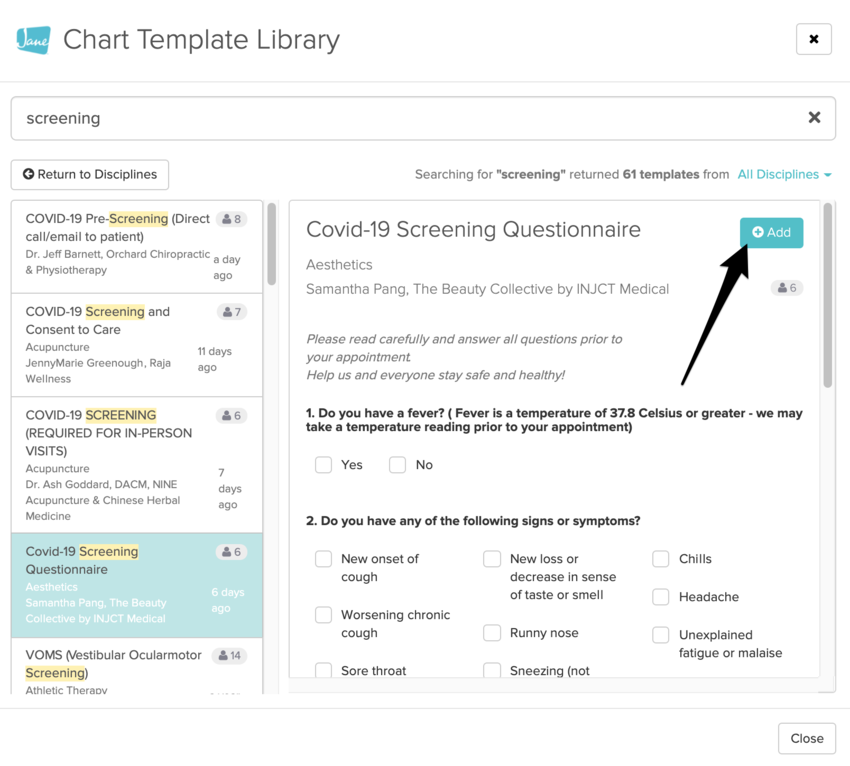Tick the New onset of cough checkbox
Viewport: 850px width, 766px height.
(x=323, y=559)
